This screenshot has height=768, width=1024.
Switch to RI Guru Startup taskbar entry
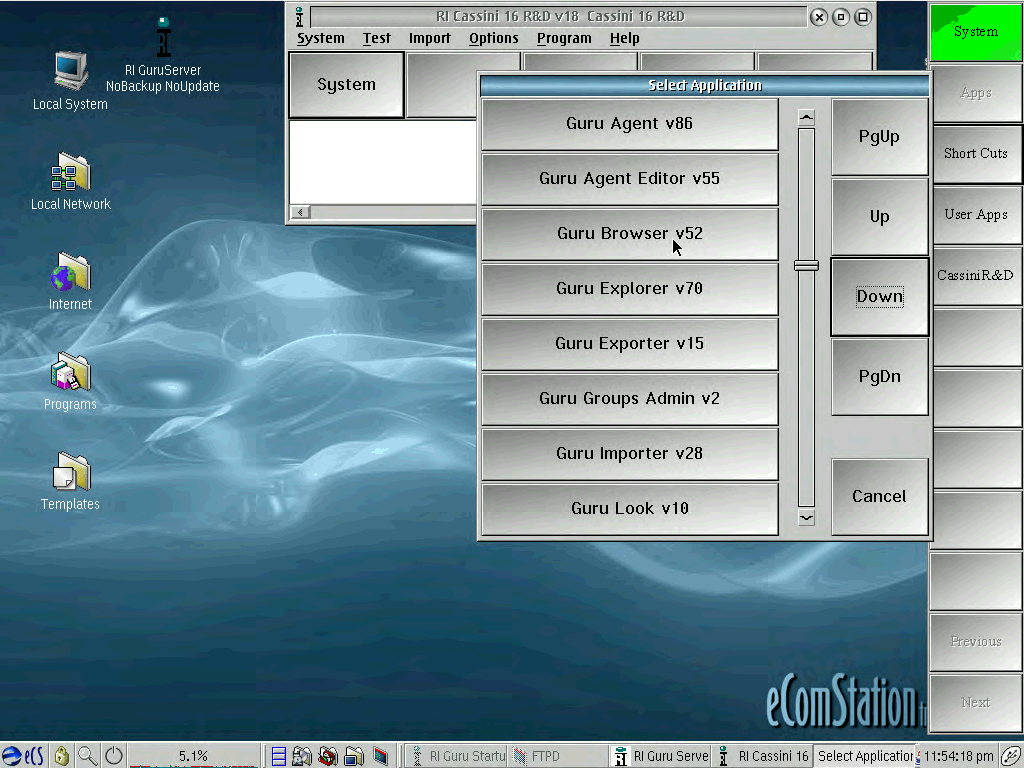(x=458, y=756)
